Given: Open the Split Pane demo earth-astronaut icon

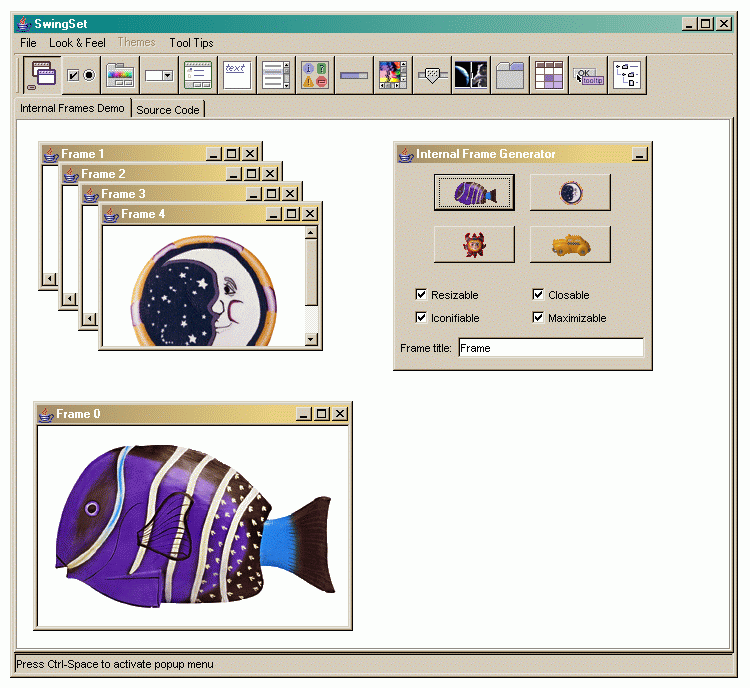Looking at the screenshot, I should [x=471, y=75].
